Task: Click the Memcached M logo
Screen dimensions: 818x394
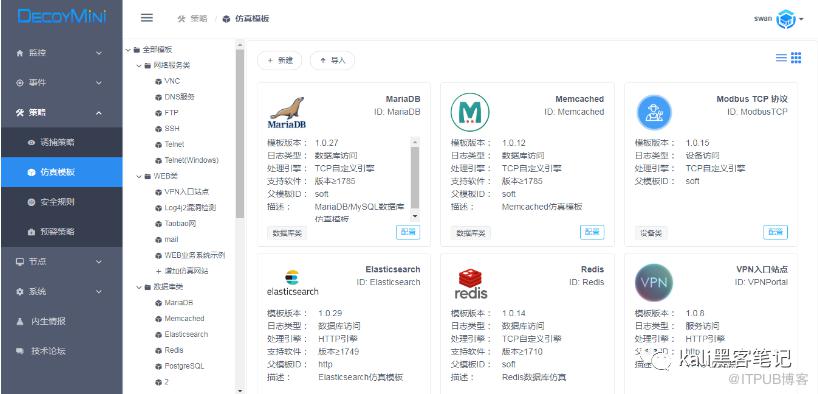Action: [x=470, y=112]
